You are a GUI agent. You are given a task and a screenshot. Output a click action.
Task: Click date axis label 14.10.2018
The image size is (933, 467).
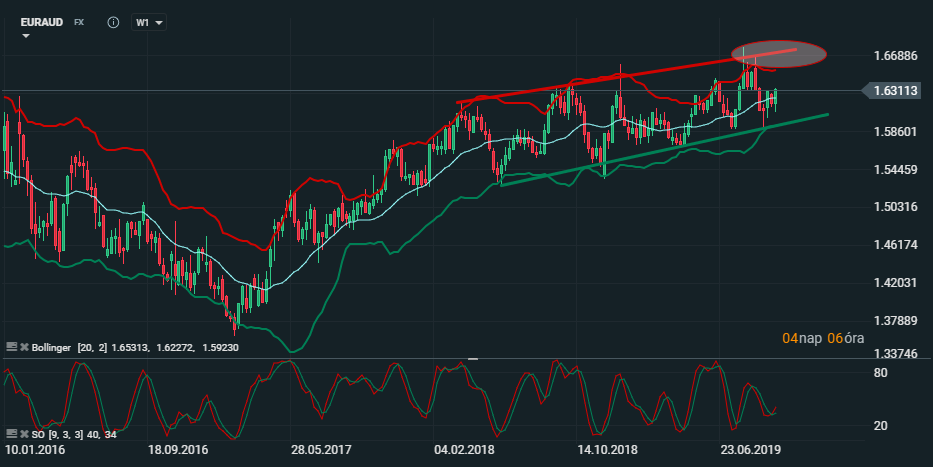tap(607, 450)
